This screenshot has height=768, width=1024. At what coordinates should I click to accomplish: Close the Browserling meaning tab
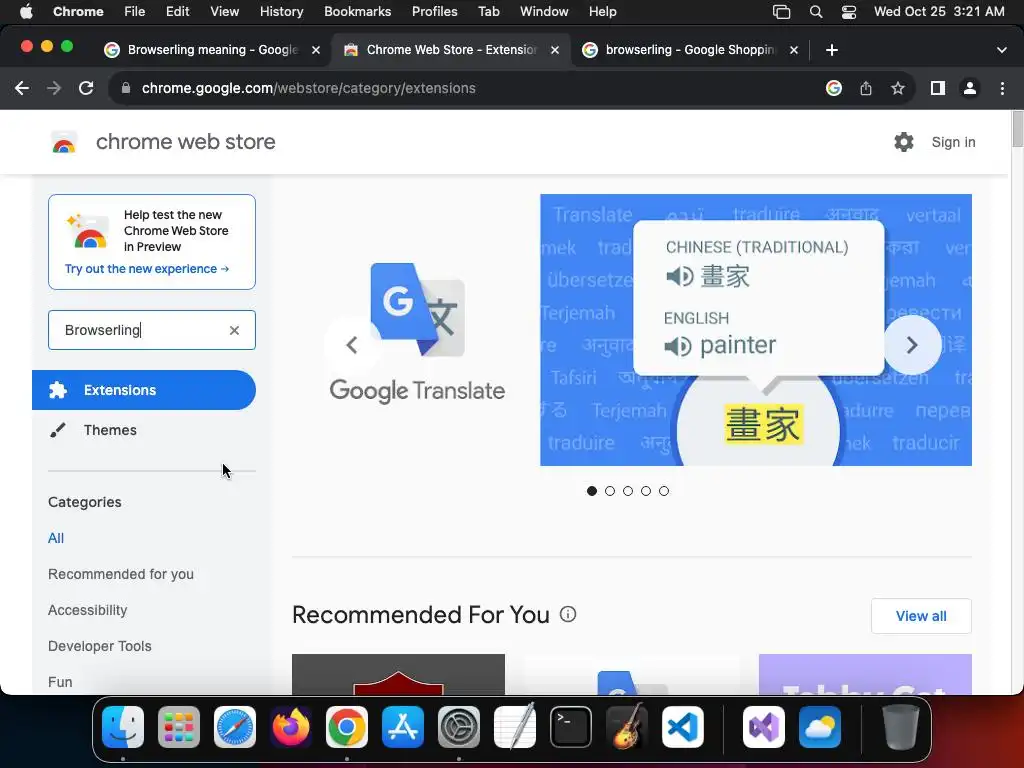coord(316,50)
